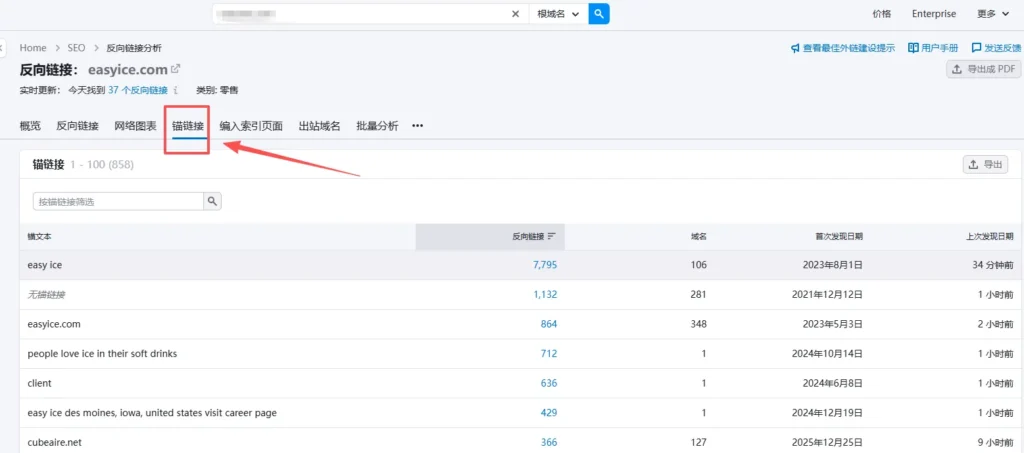This screenshot has width=1024, height=453.
Task: Switch to the 出站域名 tab
Action: pyautogui.click(x=319, y=126)
